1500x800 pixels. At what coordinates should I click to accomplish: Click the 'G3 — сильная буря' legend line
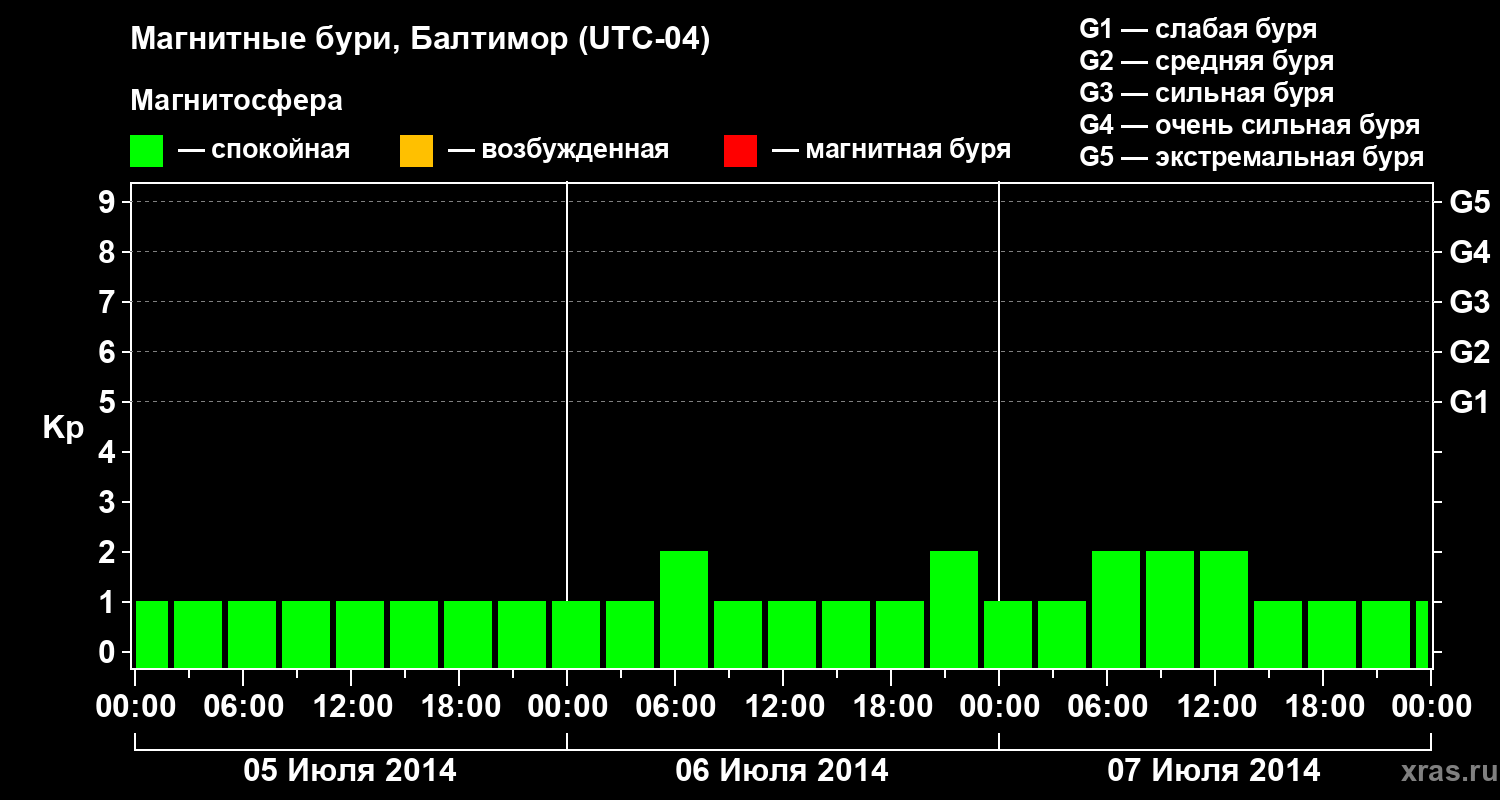[1207, 93]
